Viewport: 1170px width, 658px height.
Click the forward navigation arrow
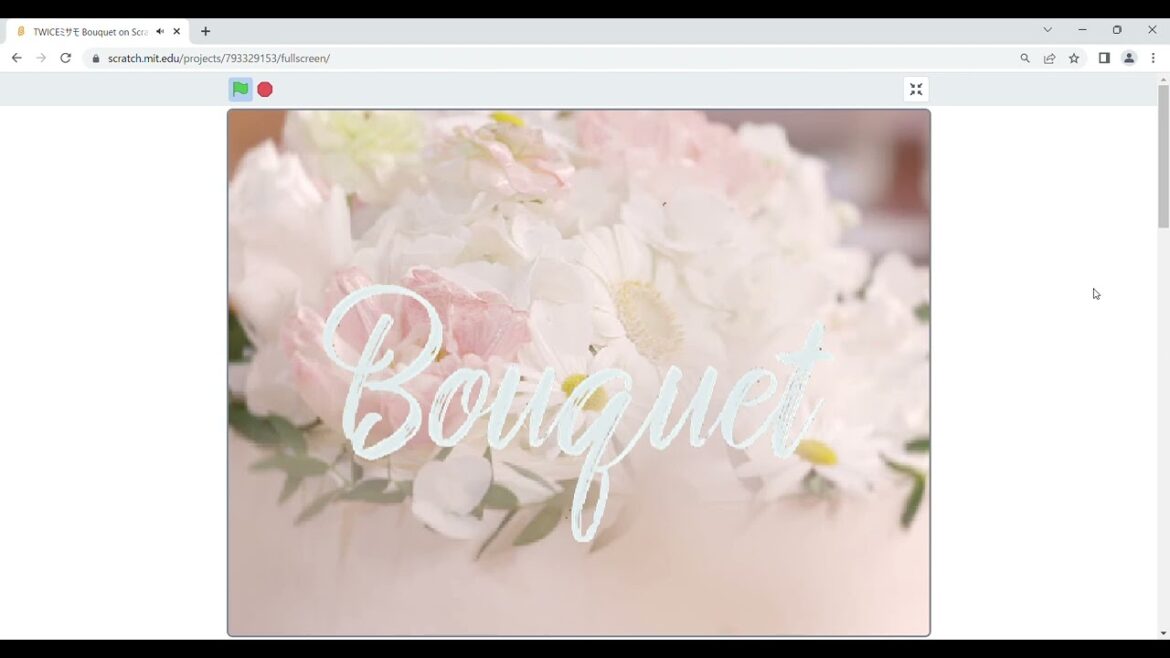(41, 58)
